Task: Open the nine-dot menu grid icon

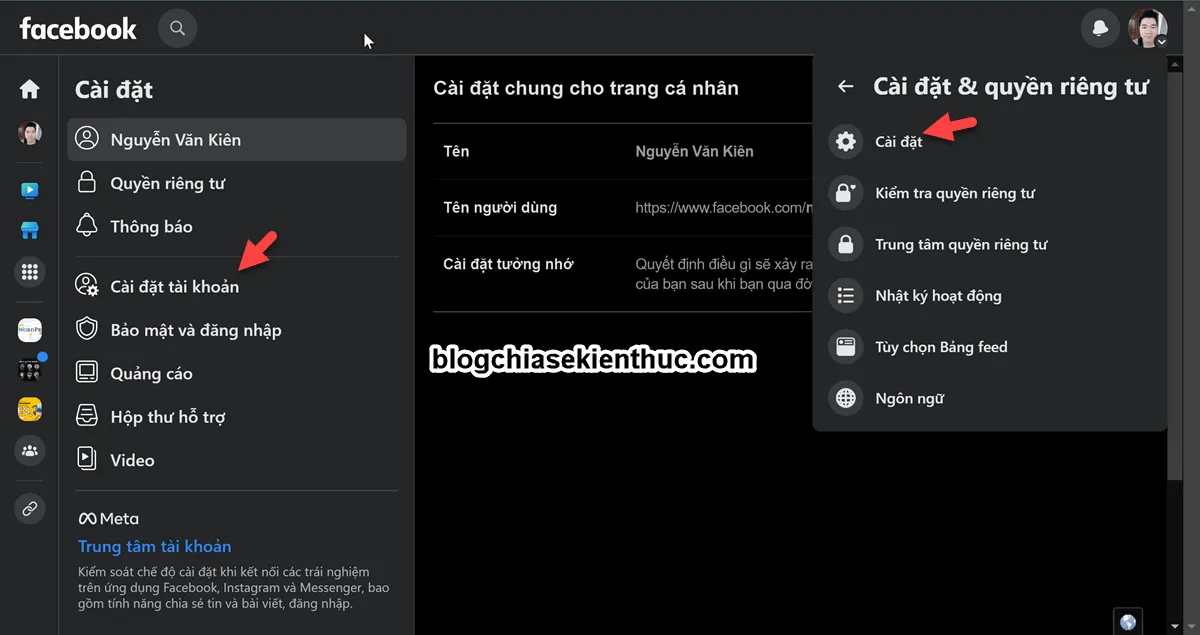Action: (29, 272)
